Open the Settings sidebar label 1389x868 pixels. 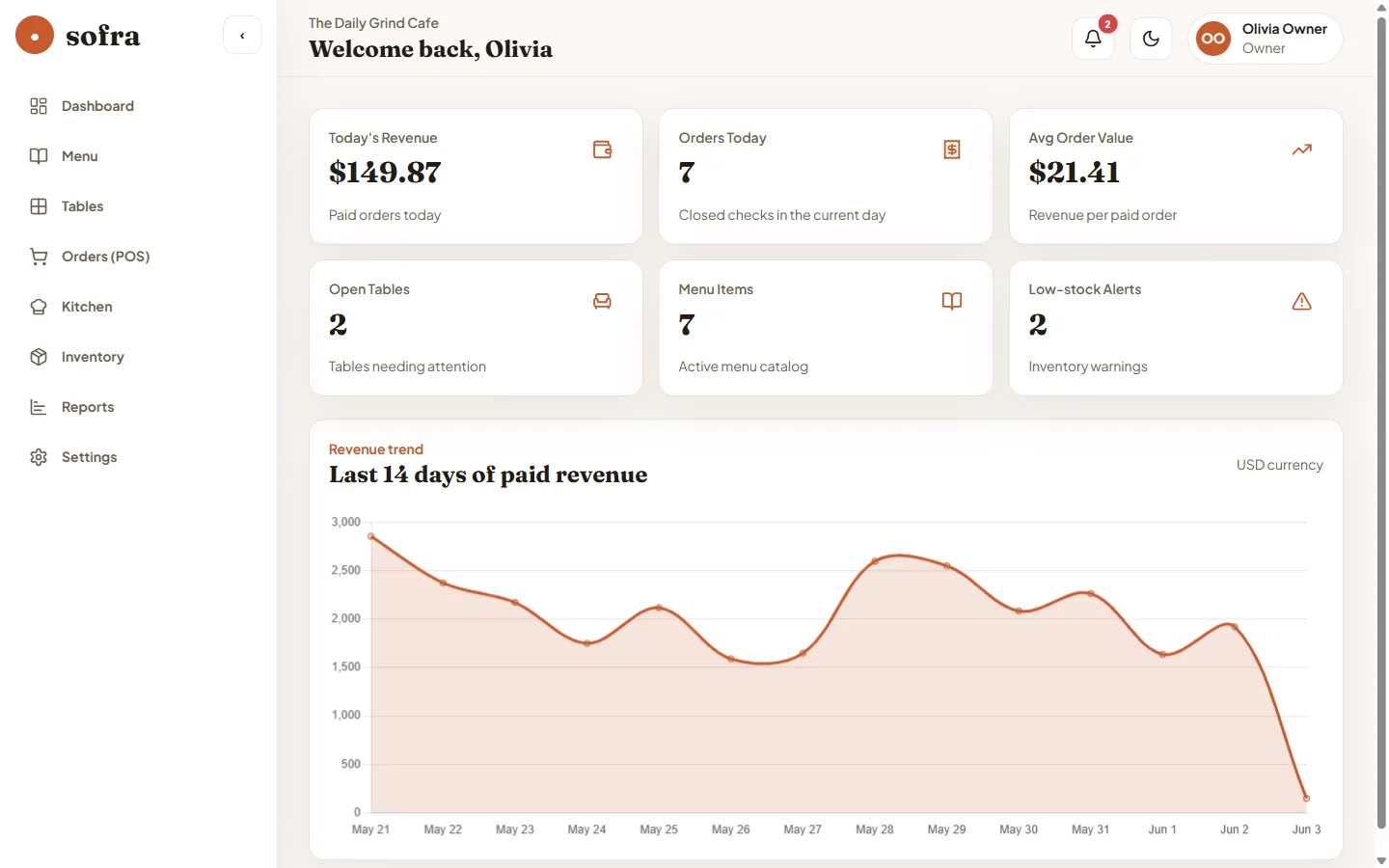pyautogui.click(x=89, y=457)
